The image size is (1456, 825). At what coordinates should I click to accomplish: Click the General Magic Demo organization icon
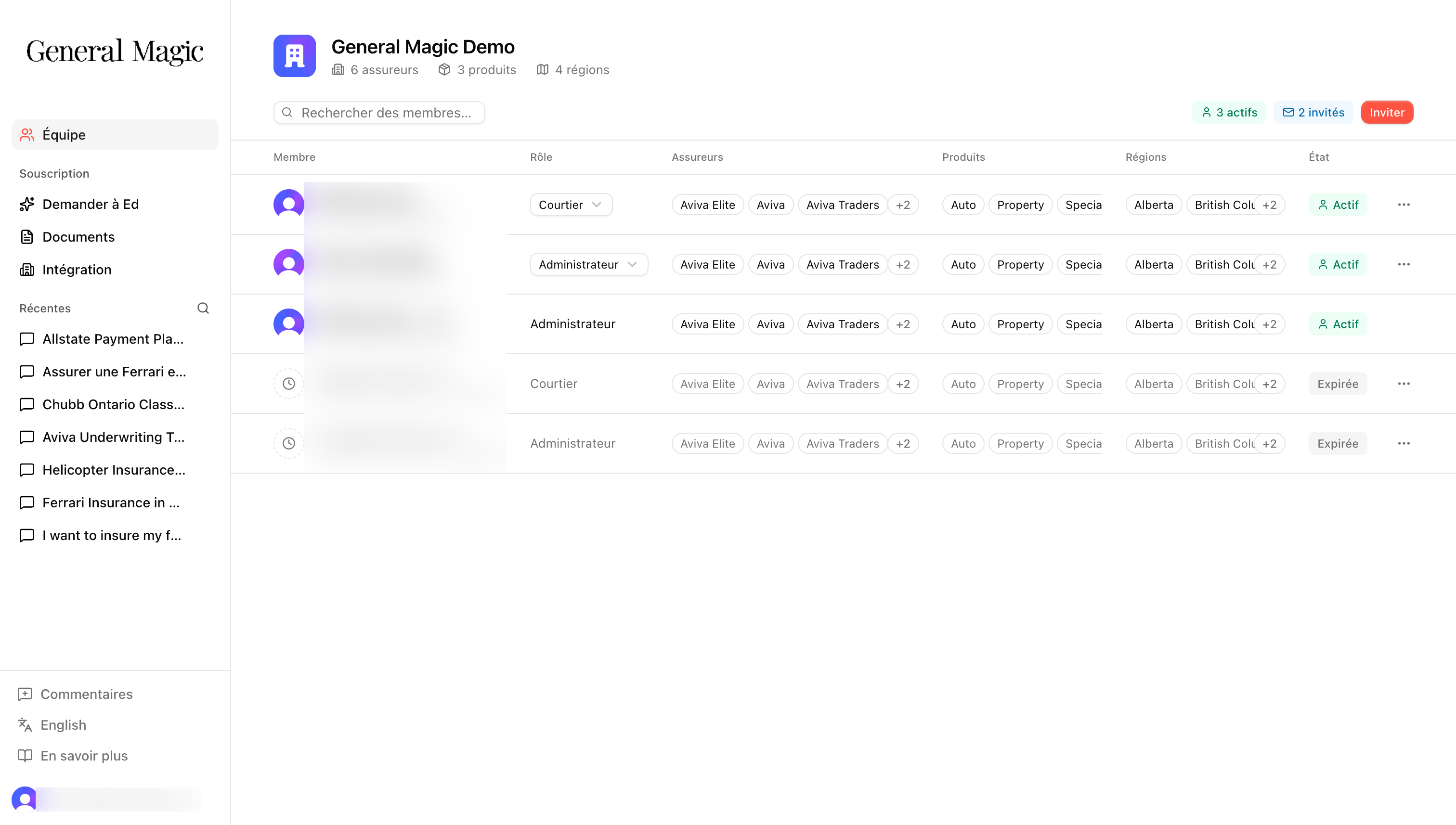pyautogui.click(x=294, y=55)
